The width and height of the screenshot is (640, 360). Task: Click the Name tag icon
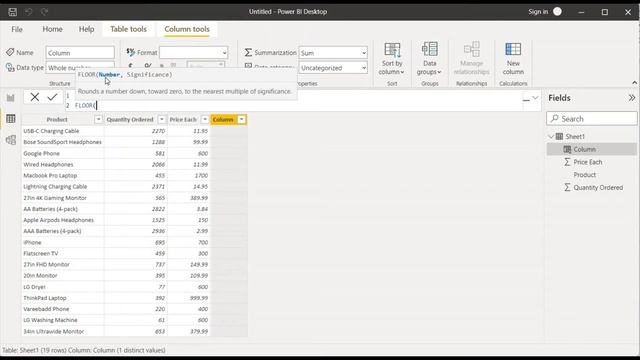click(x=10, y=52)
